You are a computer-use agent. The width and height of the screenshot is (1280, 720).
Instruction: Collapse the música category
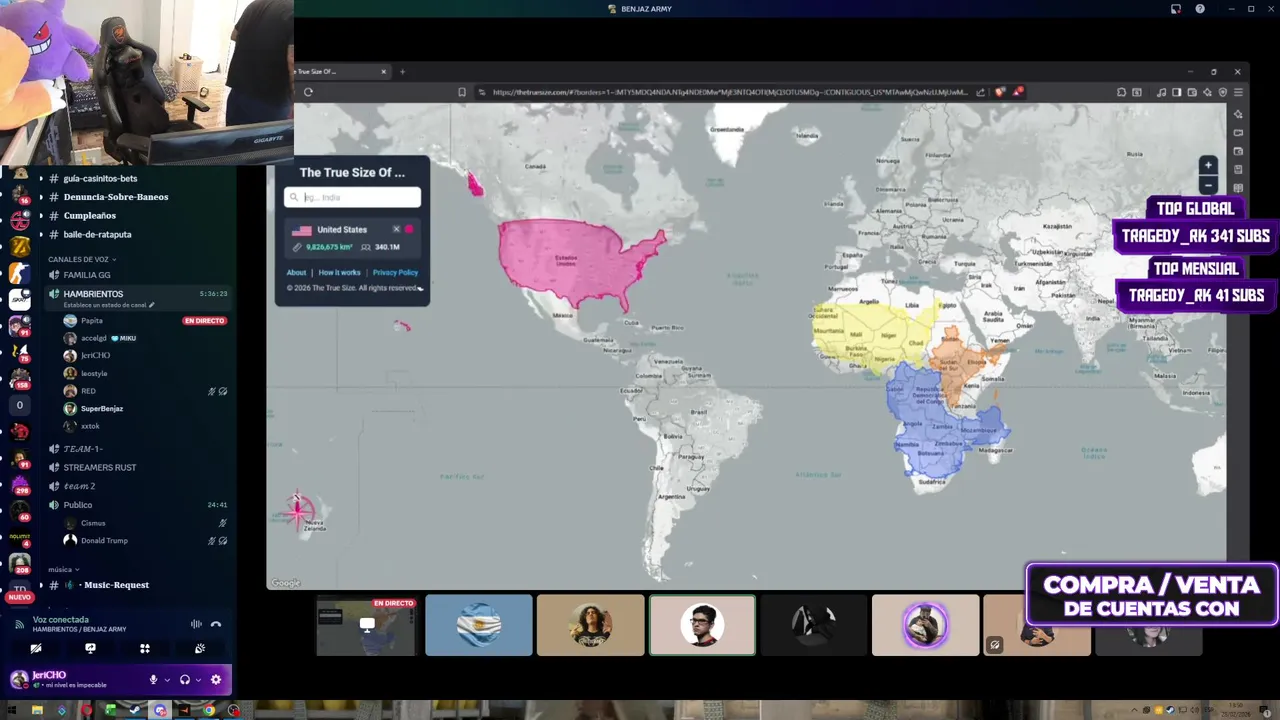63,569
